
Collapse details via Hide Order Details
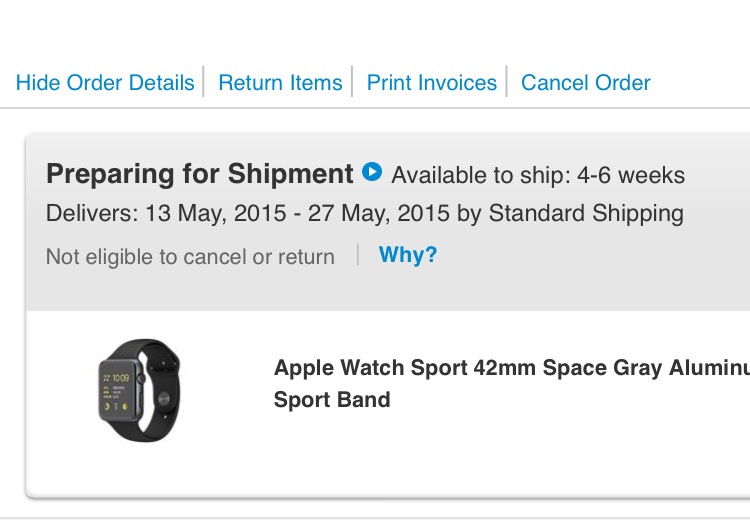pos(105,83)
